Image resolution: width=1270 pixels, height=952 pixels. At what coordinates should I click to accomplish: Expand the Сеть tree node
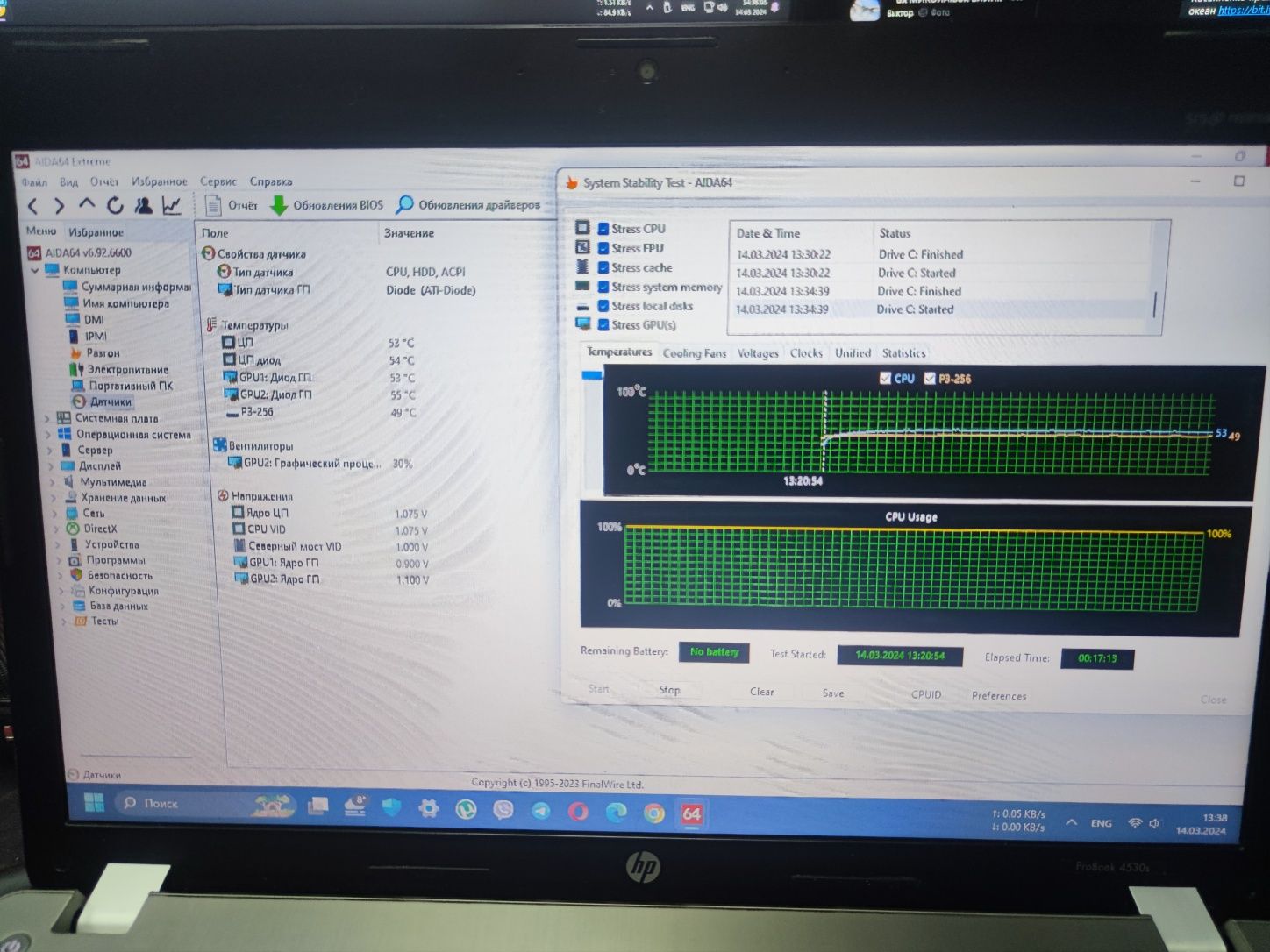56,514
